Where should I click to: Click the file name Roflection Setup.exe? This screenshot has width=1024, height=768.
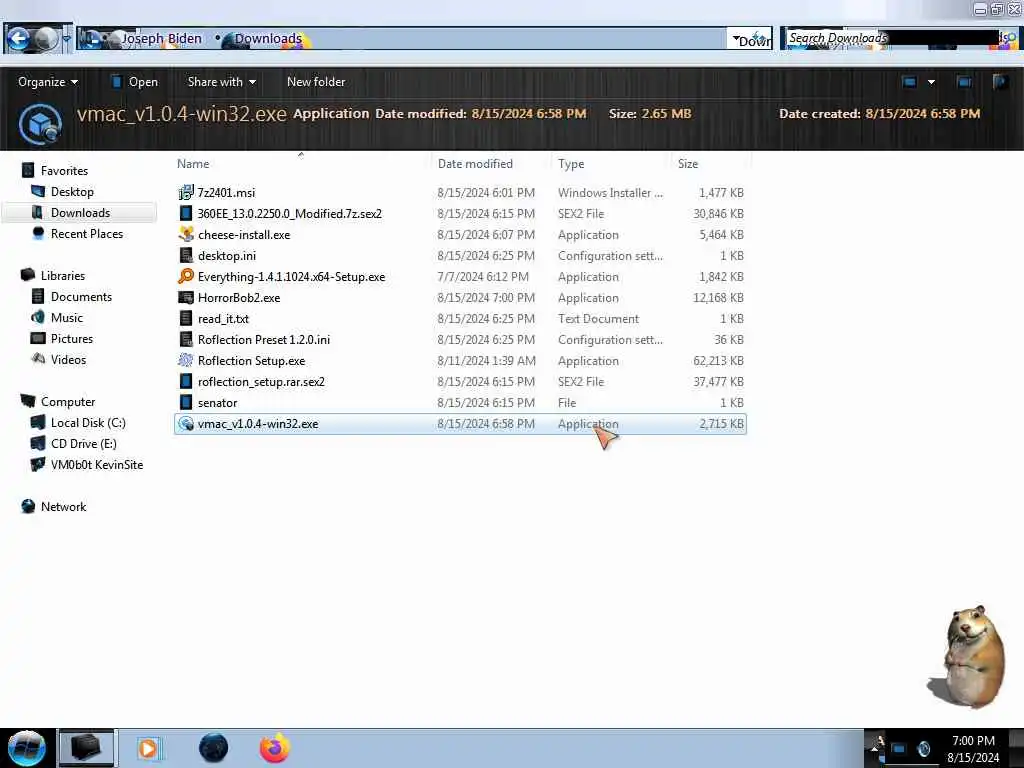[x=251, y=360]
